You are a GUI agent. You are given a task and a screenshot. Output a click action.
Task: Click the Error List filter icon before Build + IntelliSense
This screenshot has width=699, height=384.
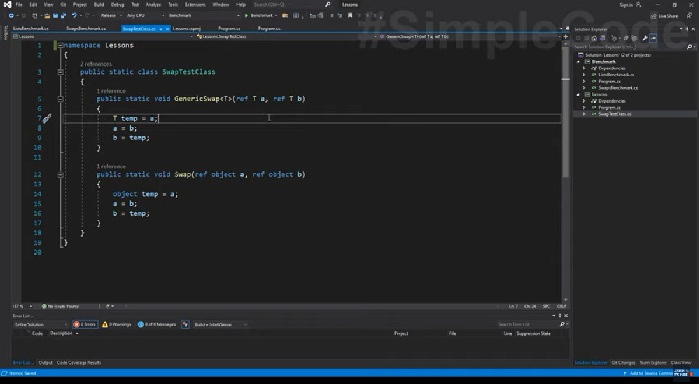coord(185,325)
